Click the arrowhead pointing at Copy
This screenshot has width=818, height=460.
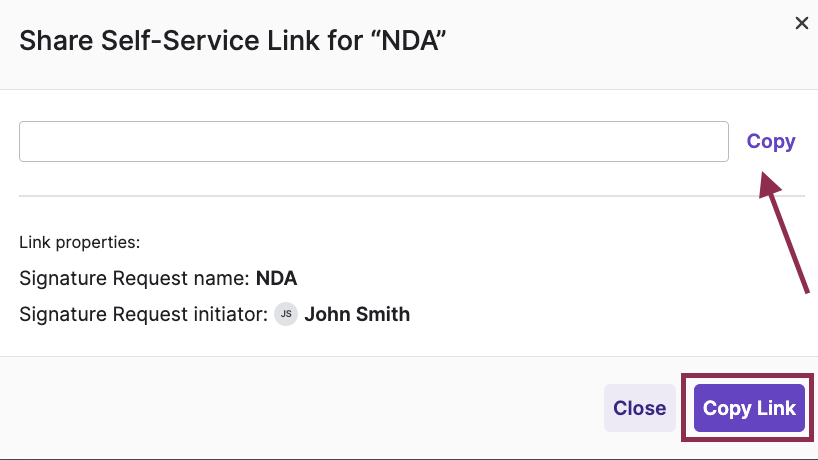pos(768,182)
